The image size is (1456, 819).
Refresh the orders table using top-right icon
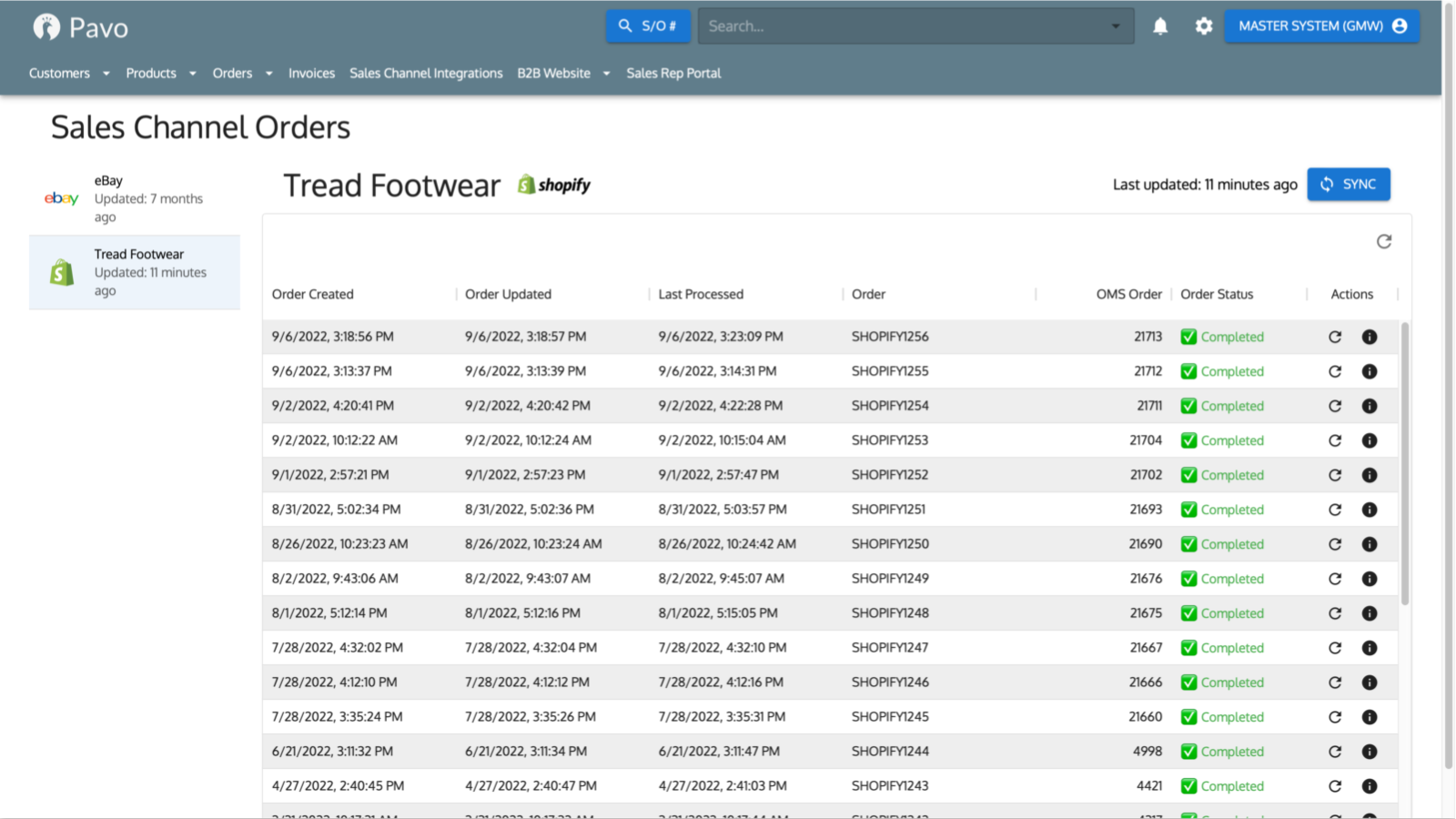(x=1384, y=241)
